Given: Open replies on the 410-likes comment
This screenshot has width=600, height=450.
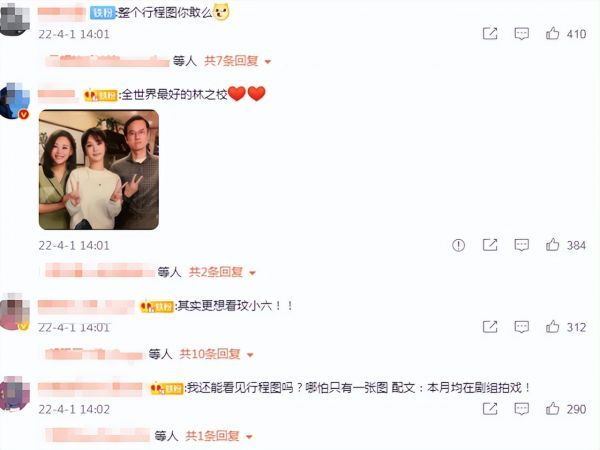Looking at the screenshot, I should (522, 34).
